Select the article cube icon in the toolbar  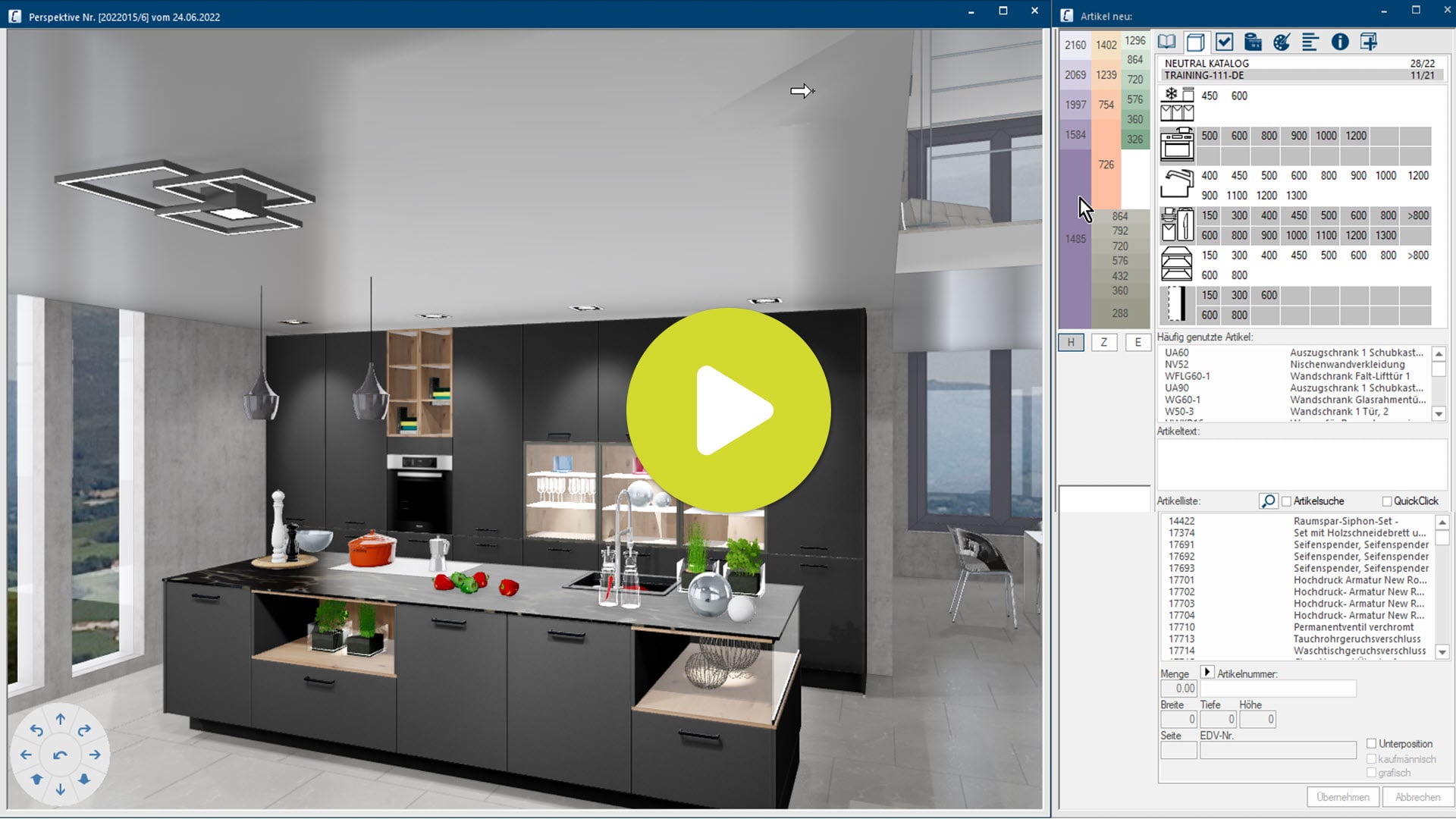pos(1197,42)
